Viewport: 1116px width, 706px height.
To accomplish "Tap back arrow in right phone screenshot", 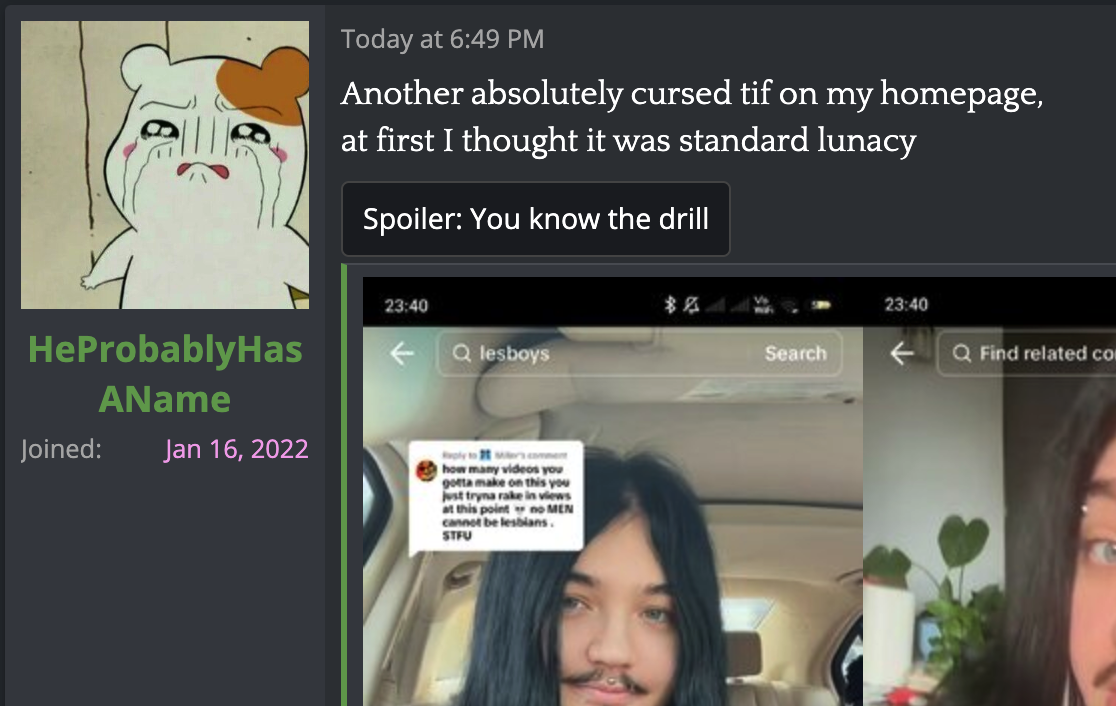I will pos(901,353).
